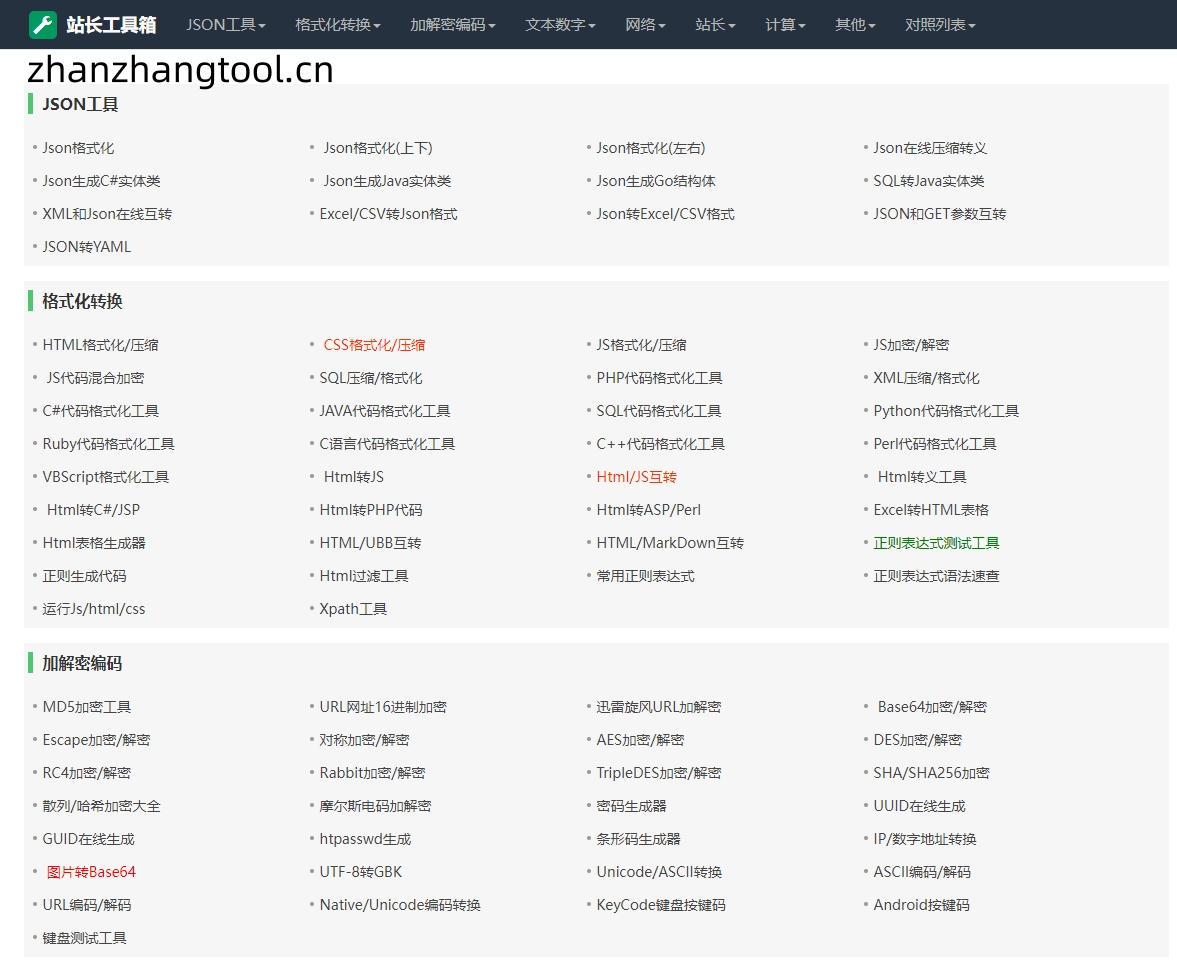Expand the 格式化转换 navigation dropdown
Image resolution: width=1177 pixels, height=967 pixels.
pyautogui.click(x=338, y=25)
